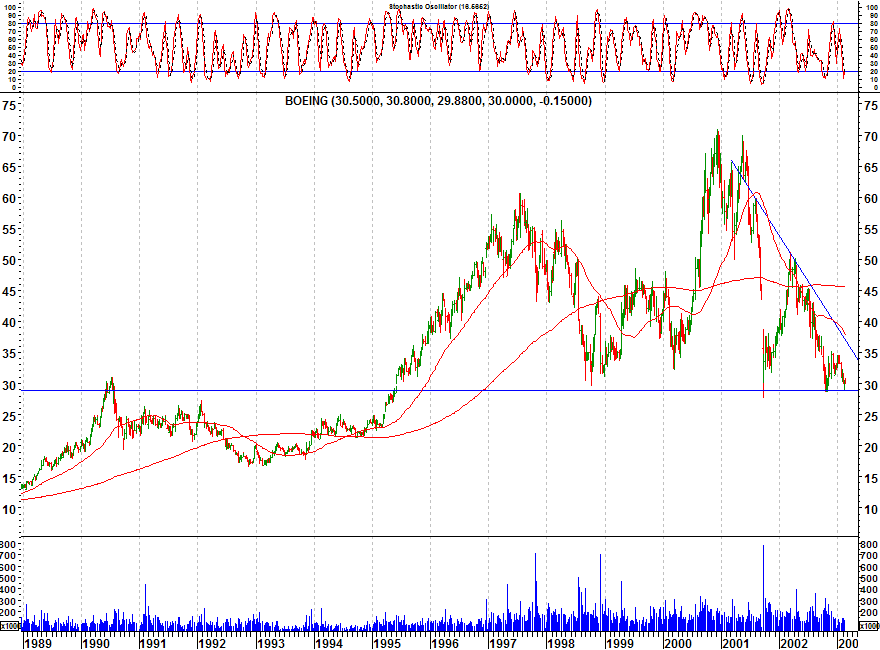Click price 30 on the right axis
The image size is (880, 650).
pos(871,385)
